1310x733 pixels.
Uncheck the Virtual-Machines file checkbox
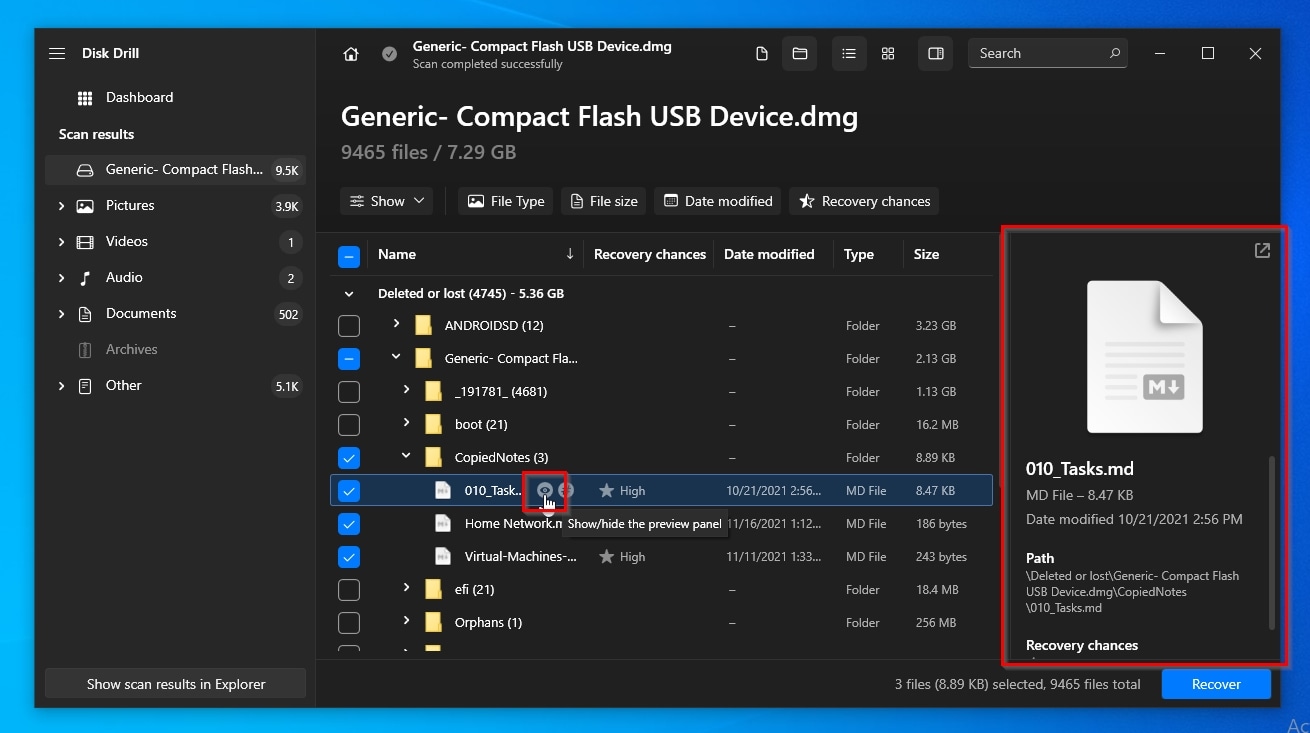pos(349,557)
